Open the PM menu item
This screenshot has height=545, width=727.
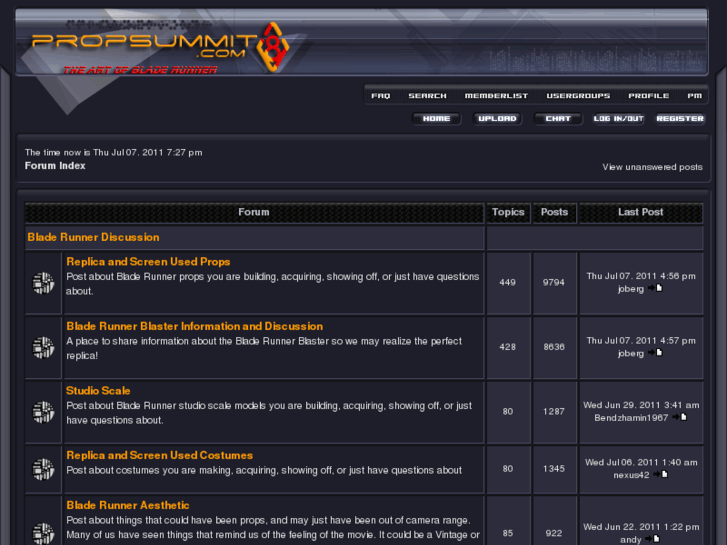click(695, 96)
